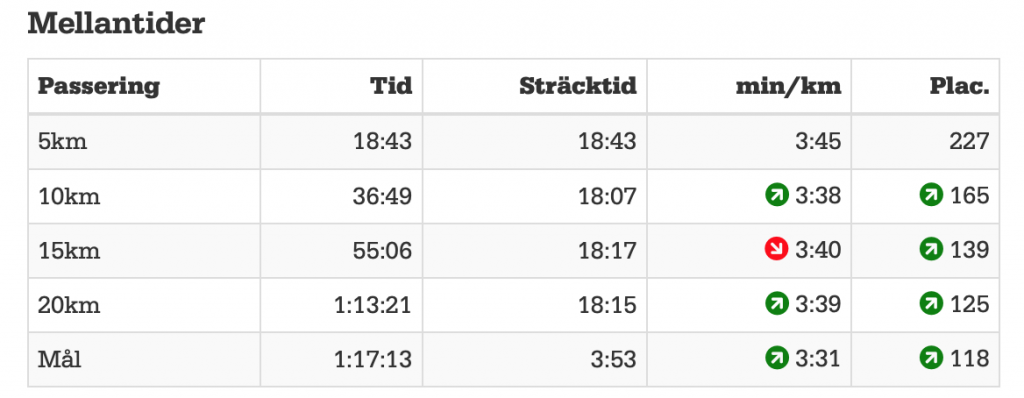This screenshot has width=1024, height=398.
Task: Click the Mellantider heading
Action: (x=116, y=24)
